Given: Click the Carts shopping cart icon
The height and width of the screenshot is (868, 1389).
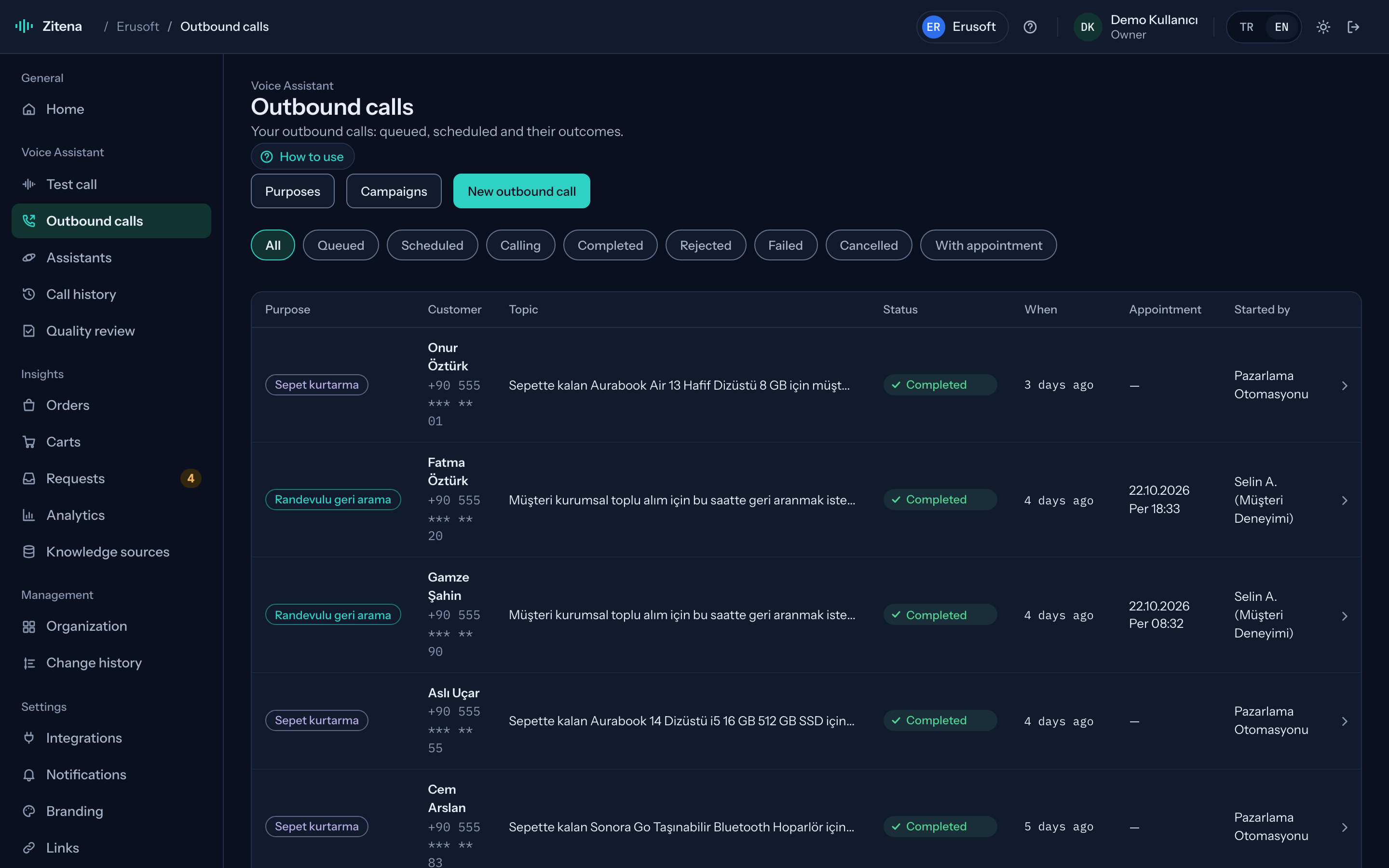Looking at the screenshot, I should click(29, 442).
